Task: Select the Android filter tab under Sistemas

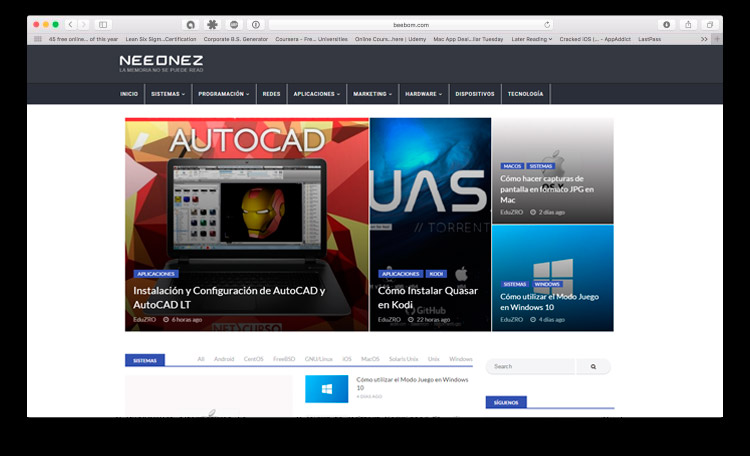Action: coord(224,359)
